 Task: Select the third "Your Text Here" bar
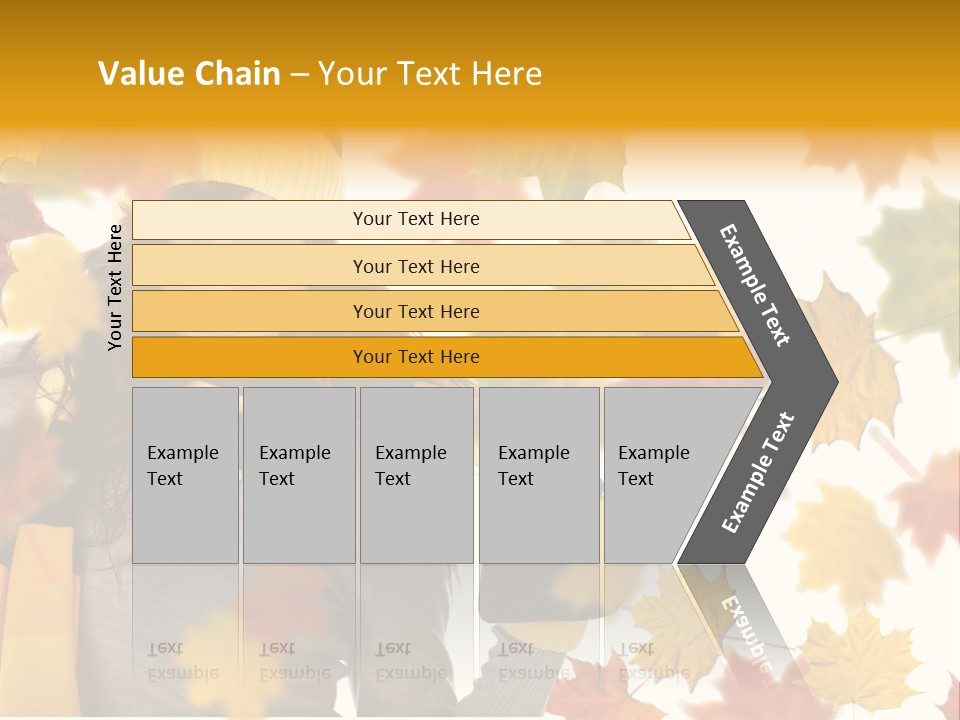415,311
